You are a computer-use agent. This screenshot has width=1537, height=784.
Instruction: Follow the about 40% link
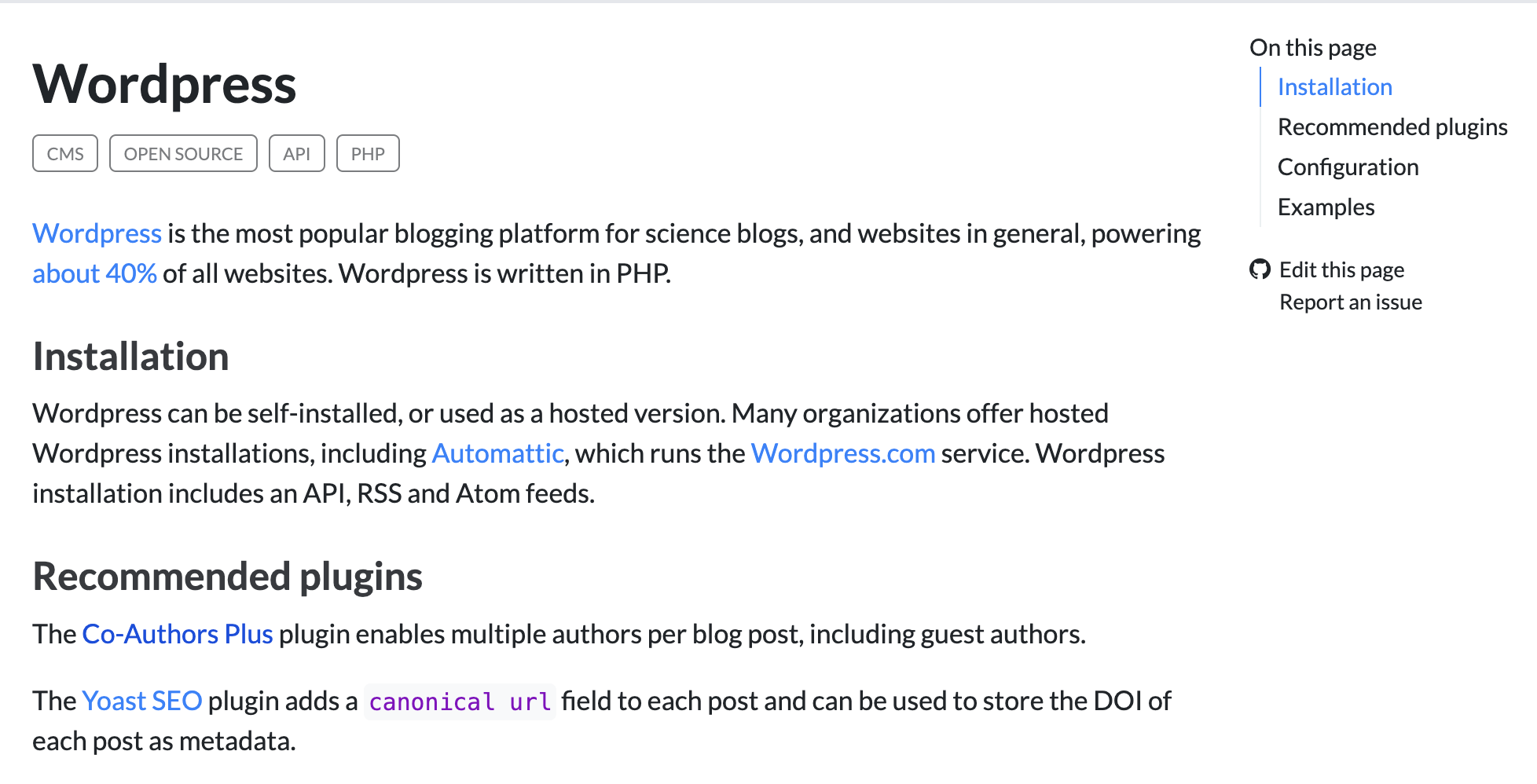click(x=94, y=274)
